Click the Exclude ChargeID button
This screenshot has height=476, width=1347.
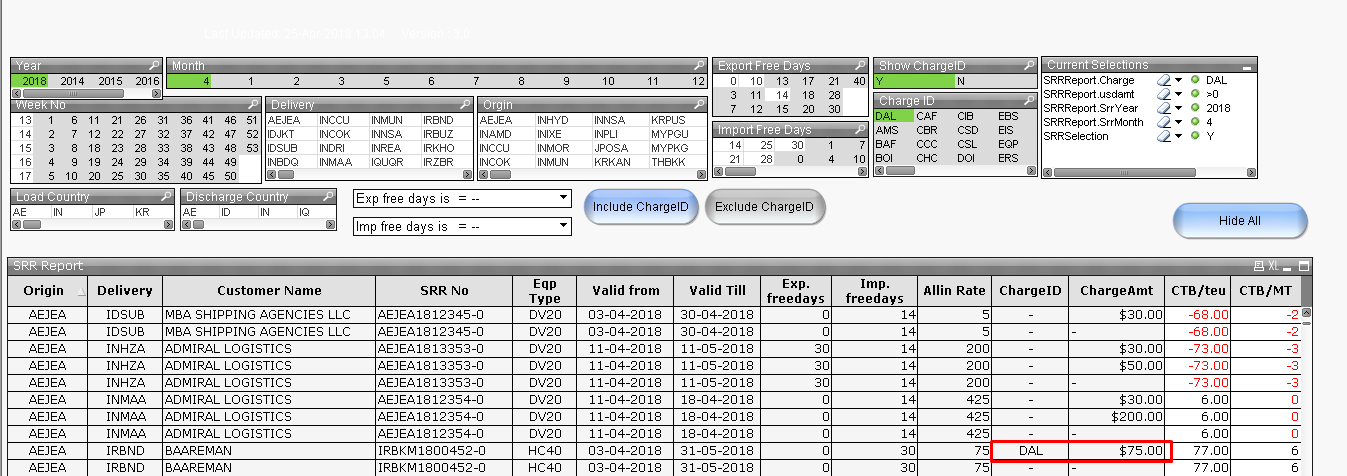pos(765,207)
